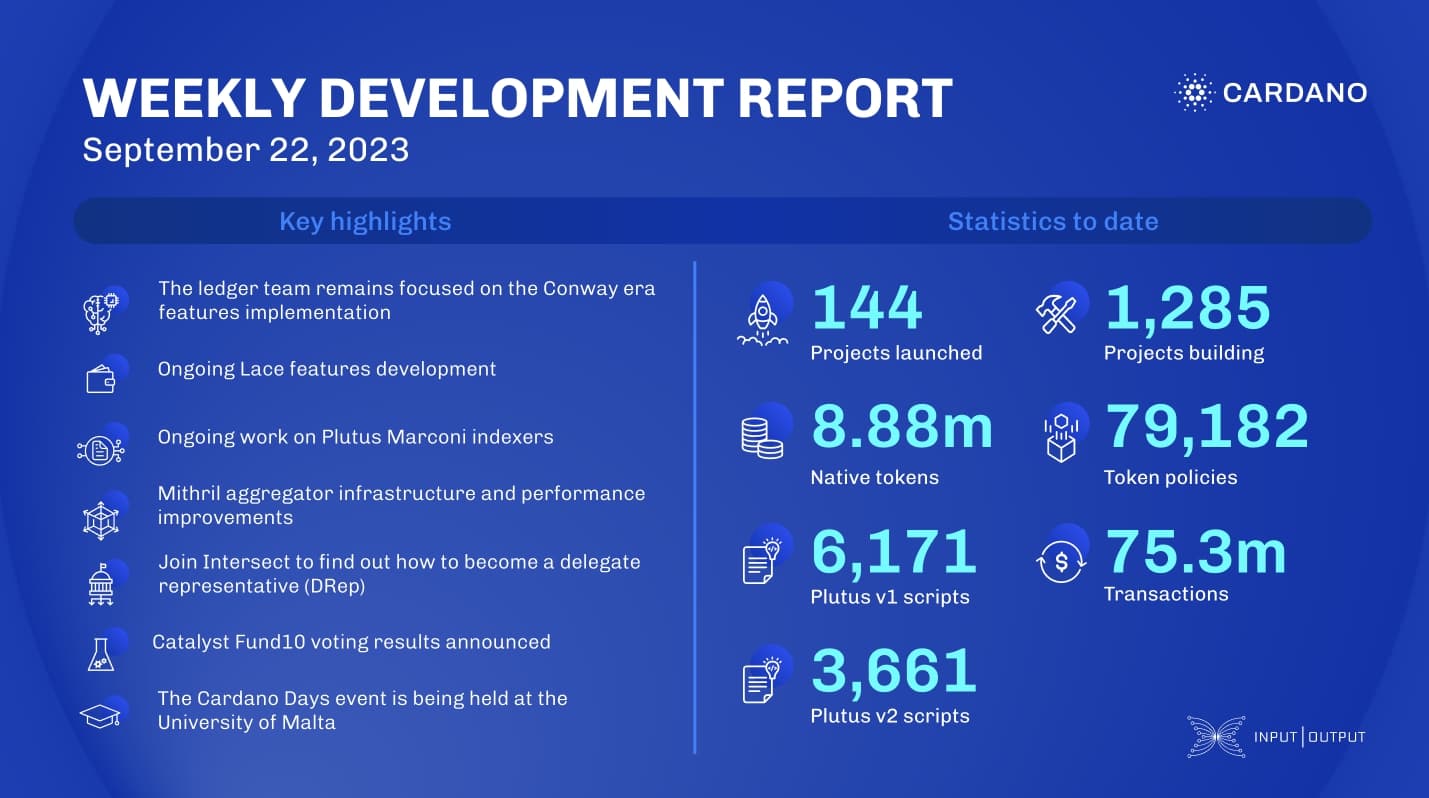
Task: Click the INPUT | OUTPUT wordmark text
Action: [1310, 738]
